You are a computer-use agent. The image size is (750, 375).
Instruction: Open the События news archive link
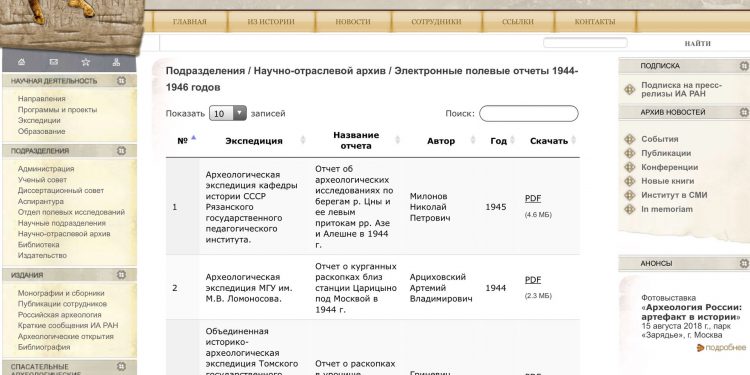click(x=660, y=139)
